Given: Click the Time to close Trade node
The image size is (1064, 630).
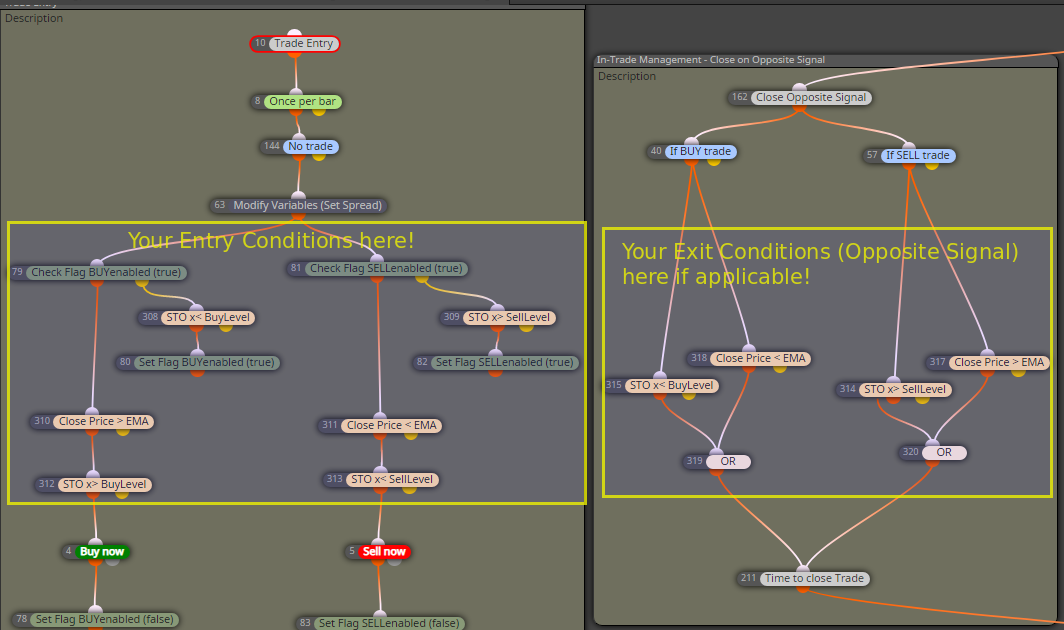Looking at the screenshot, I should (x=803, y=578).
